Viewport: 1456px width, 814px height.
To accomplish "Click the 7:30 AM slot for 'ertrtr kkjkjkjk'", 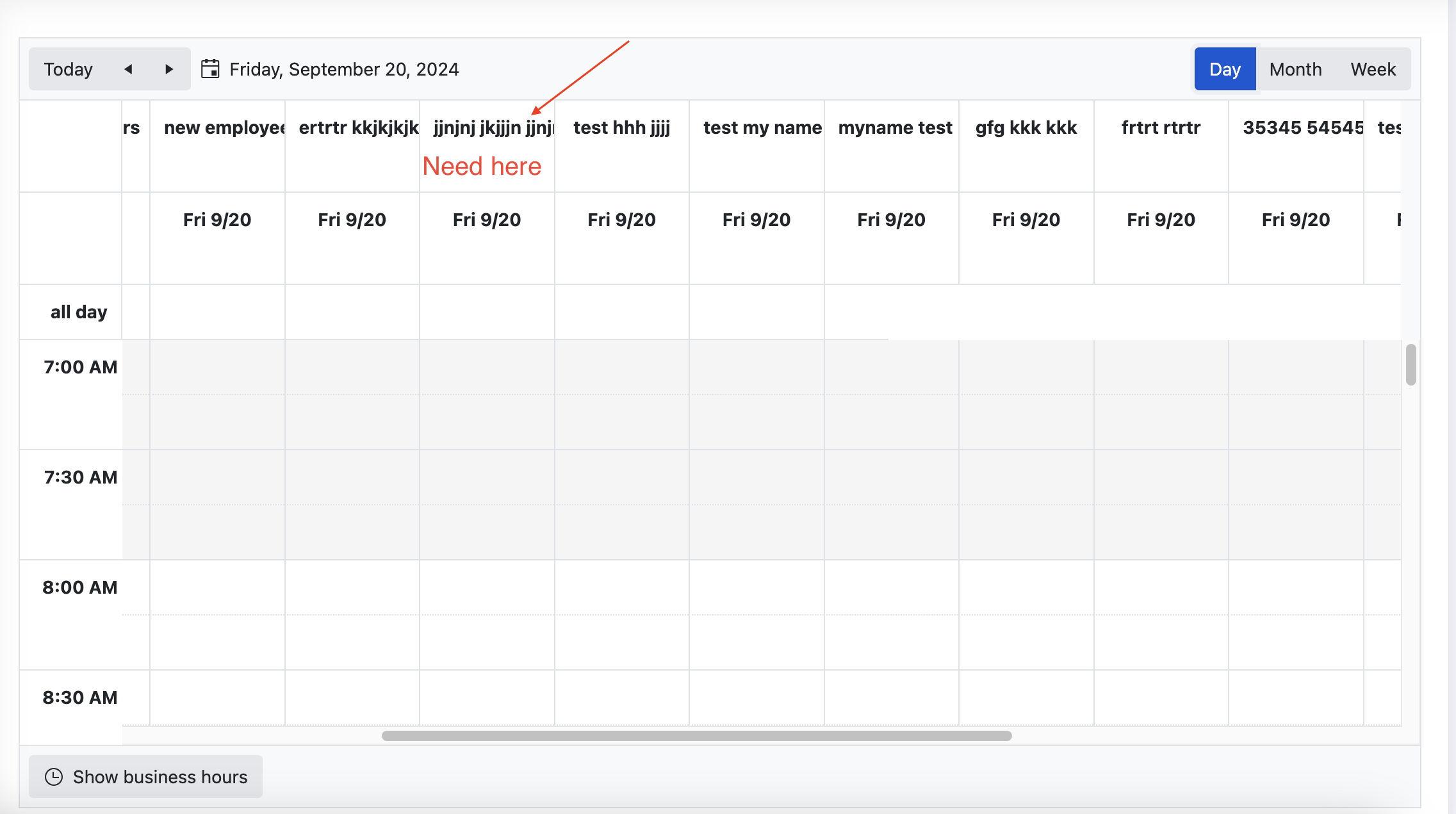I will (352, 477).
